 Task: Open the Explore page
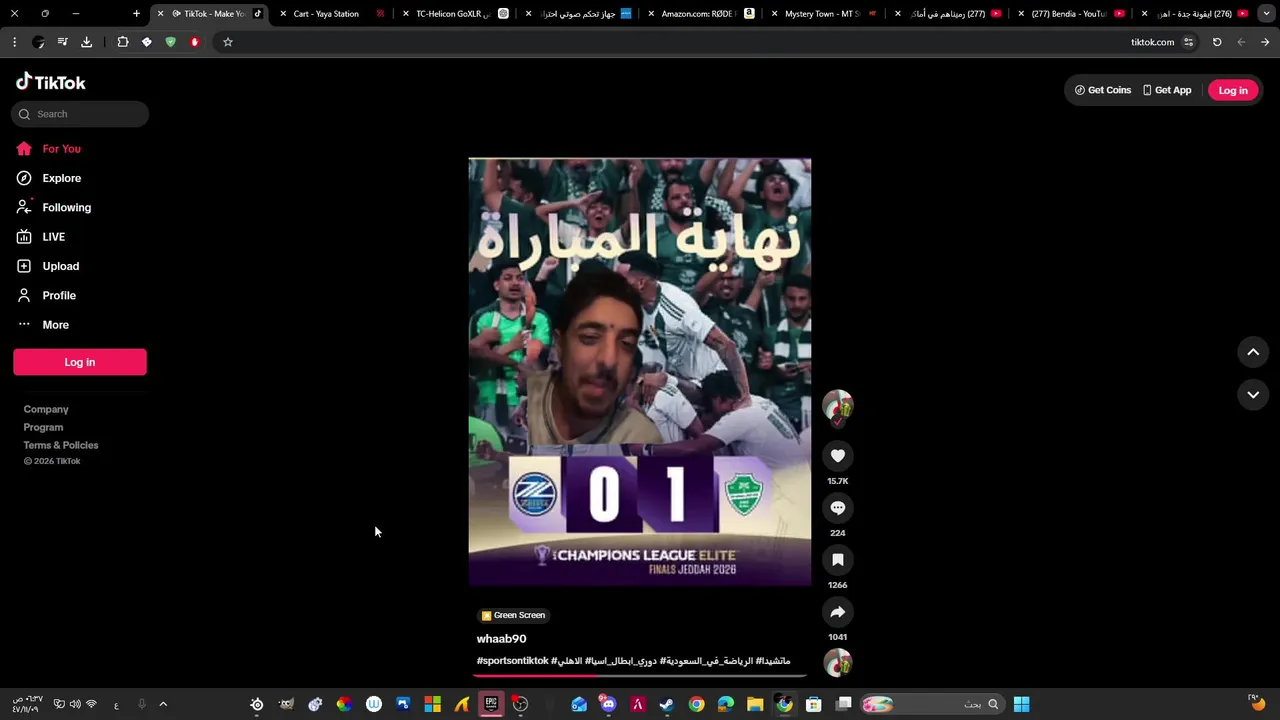point(48,178)
